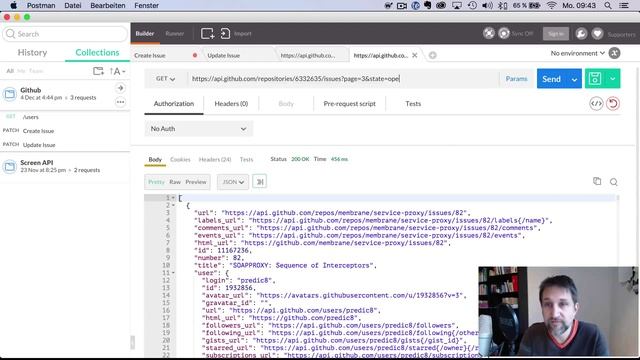Open the Headers (0) request tab
Viewport: 640px width, 360px height.
tap(231, 104)
